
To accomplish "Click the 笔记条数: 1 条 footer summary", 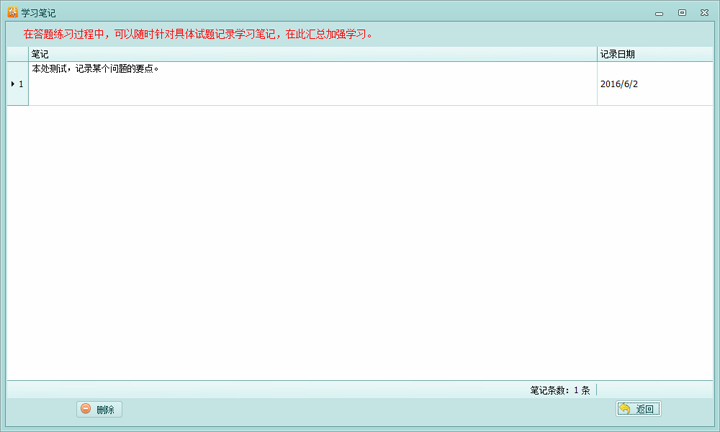I will click(559, 390).
